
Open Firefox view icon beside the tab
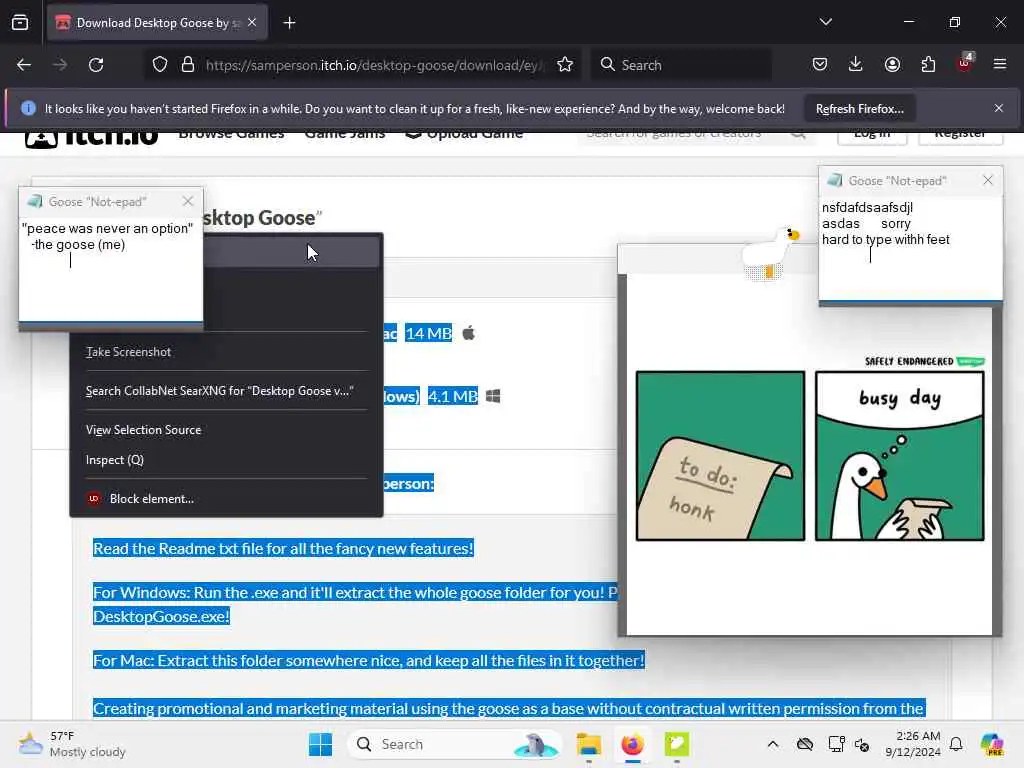pyautogui.click(x=20, y=23)
